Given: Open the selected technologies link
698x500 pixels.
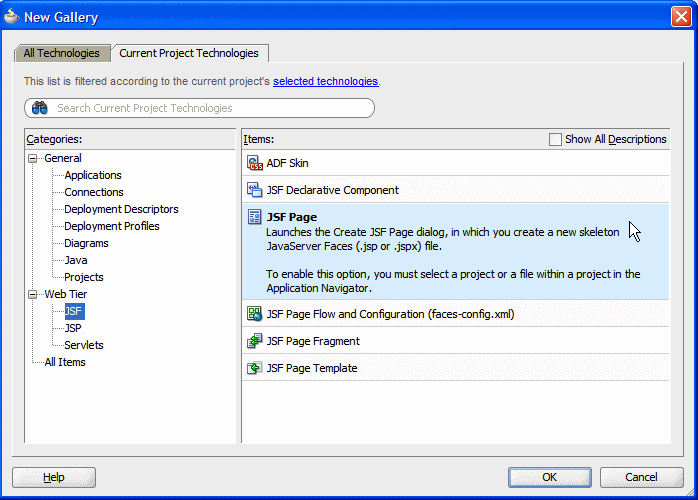Looking at the screenshot, I should tap(325, 81).
